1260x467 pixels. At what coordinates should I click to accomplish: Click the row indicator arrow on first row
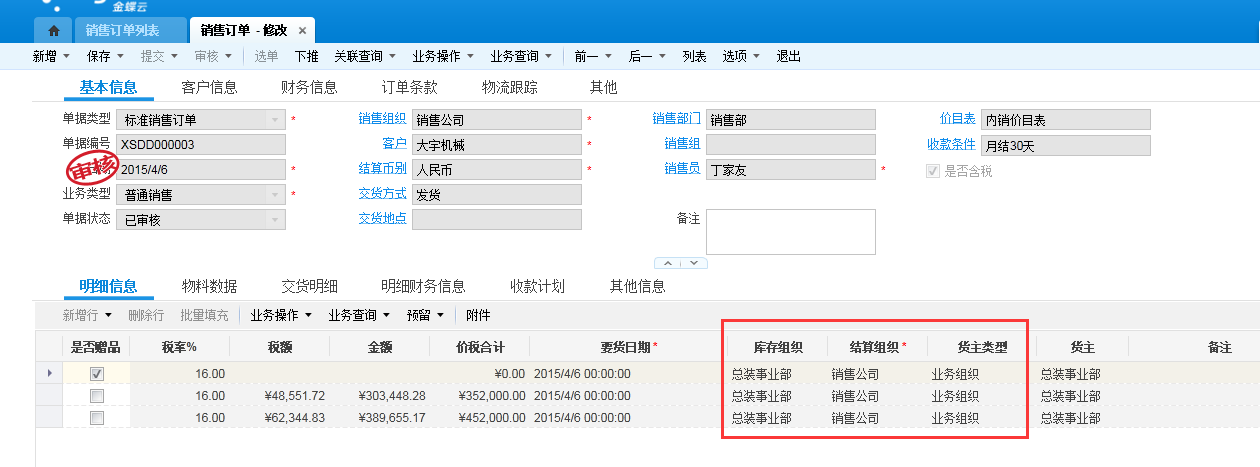point(50,373)
